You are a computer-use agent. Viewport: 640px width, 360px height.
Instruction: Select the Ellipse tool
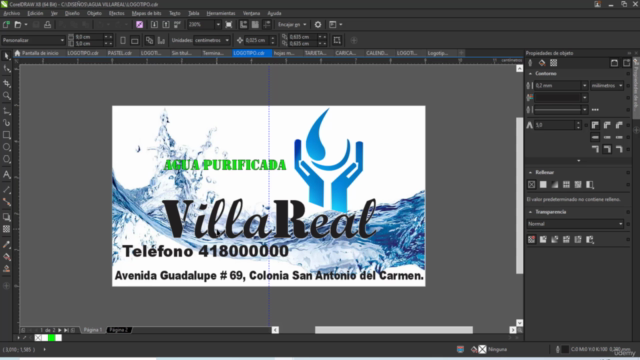pyautogui.click(x=7, y=147)
